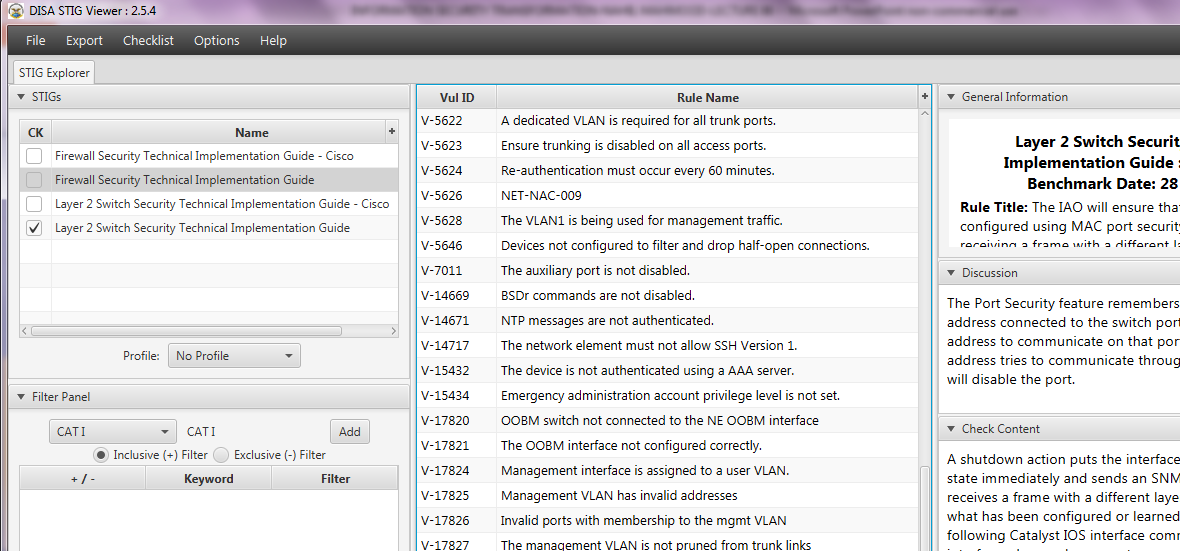Check the Firewall STIG - Cisco checkbox
Viewport: 1180px width, 551px height.
(34, 157)
